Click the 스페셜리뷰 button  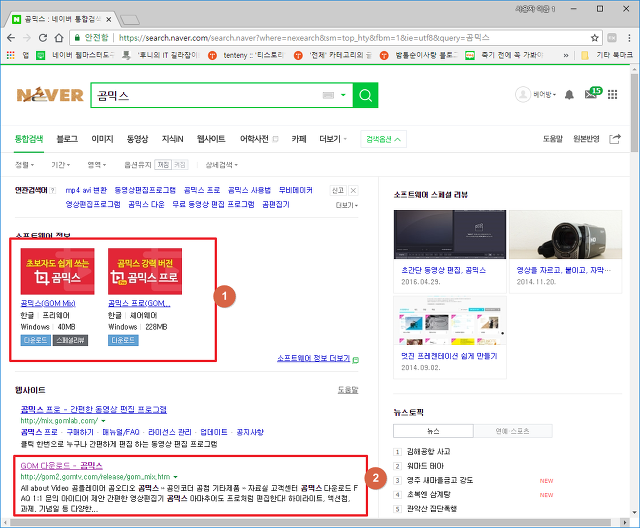click(70, 340)
